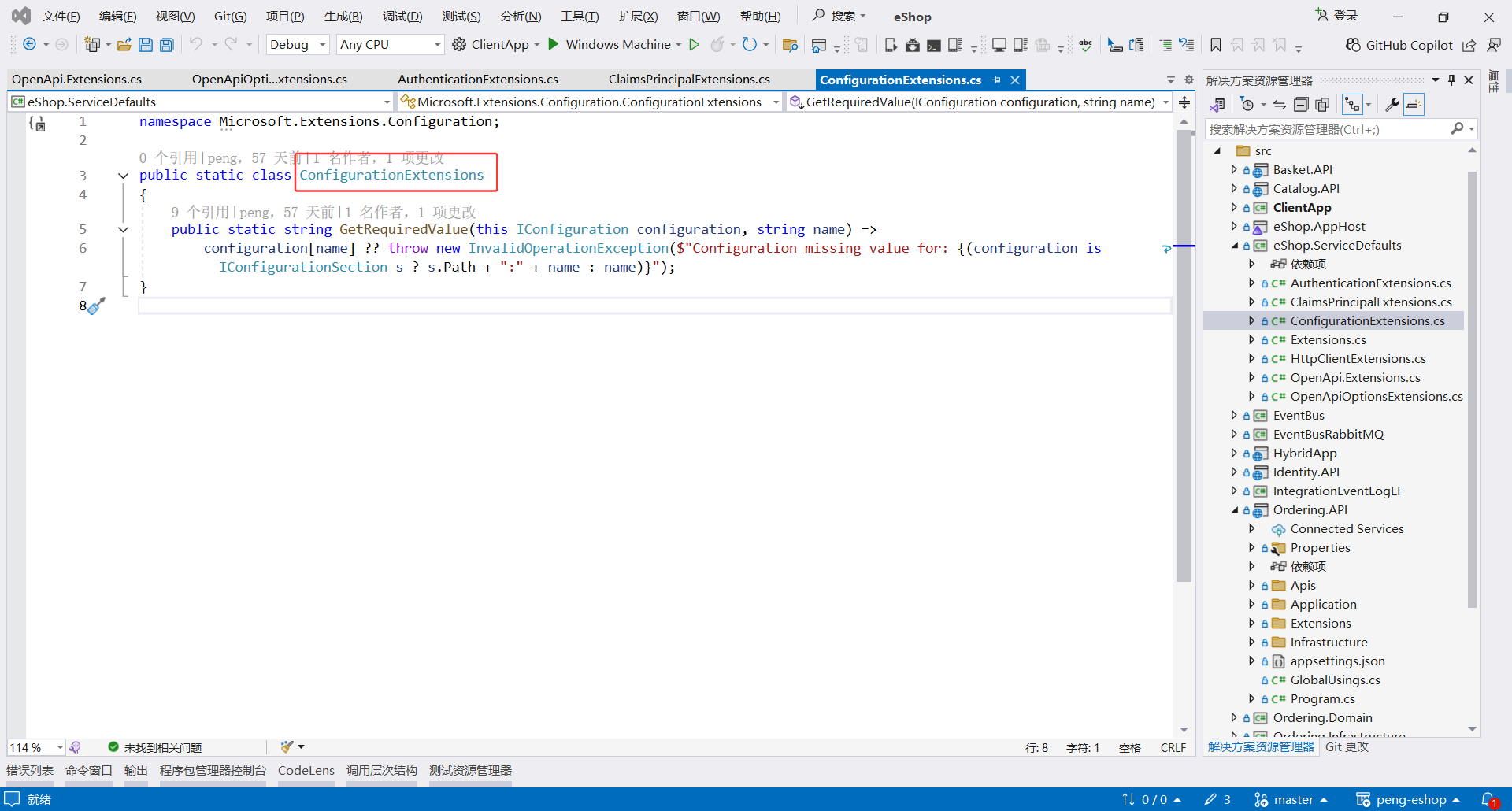This screenshot has height=811, width=1512.
Task: Toggle Show All Files in Solution Explorer
Action: tap(1322, 105)
